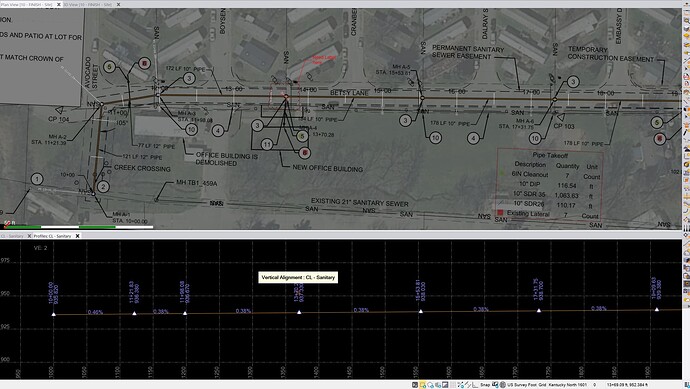690x389 pixels.
Task: Click the 110.17 quantity value
Action: point(565,205)
